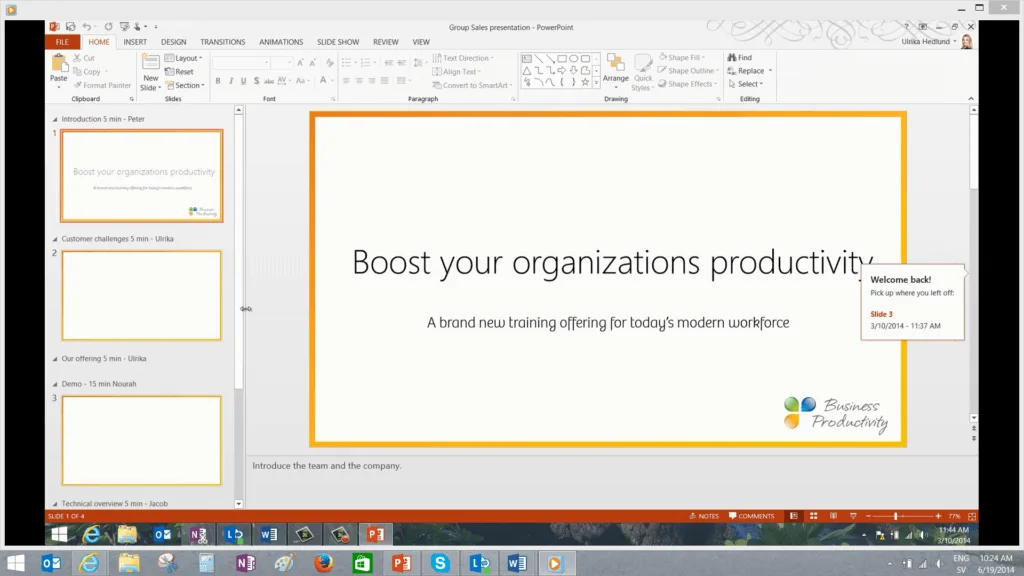Open Shape Fill dropdown
The image size is (1024, 576).
click(x=682, y=57)
